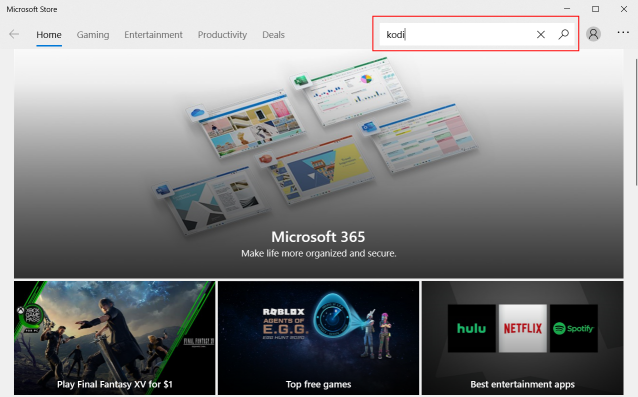Open the Deals tab
Screen dimensions: 638x397
click(x=273, y=35)
